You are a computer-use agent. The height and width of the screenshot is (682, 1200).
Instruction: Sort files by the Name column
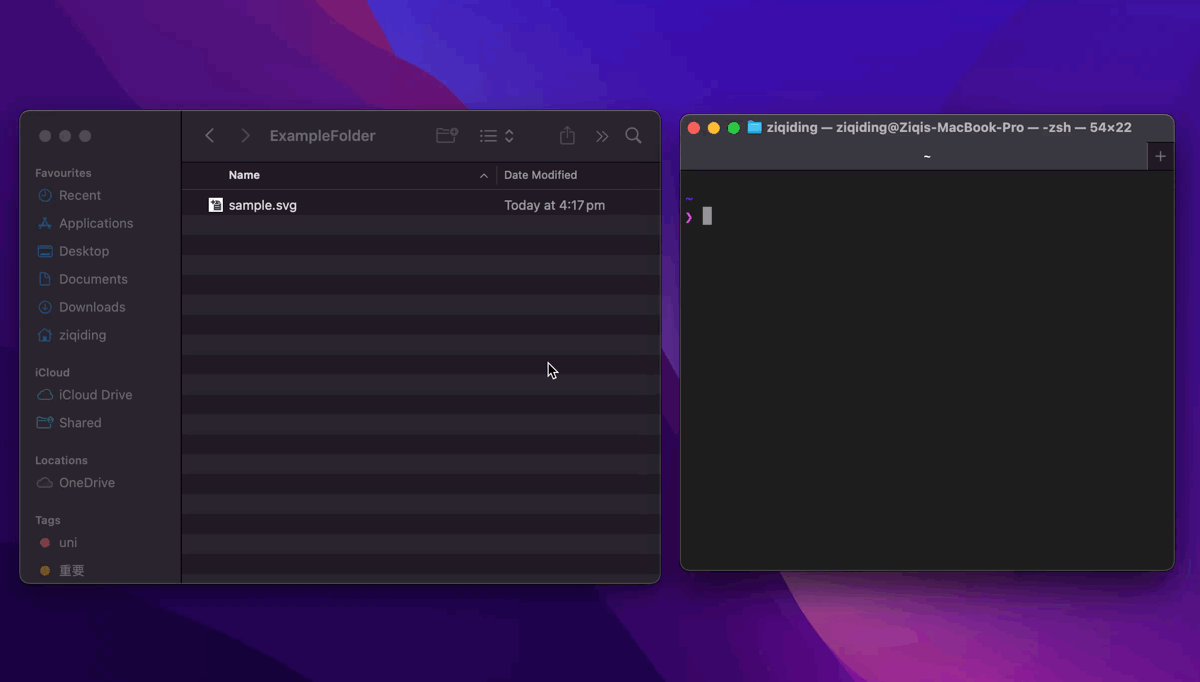click(244, 175)
